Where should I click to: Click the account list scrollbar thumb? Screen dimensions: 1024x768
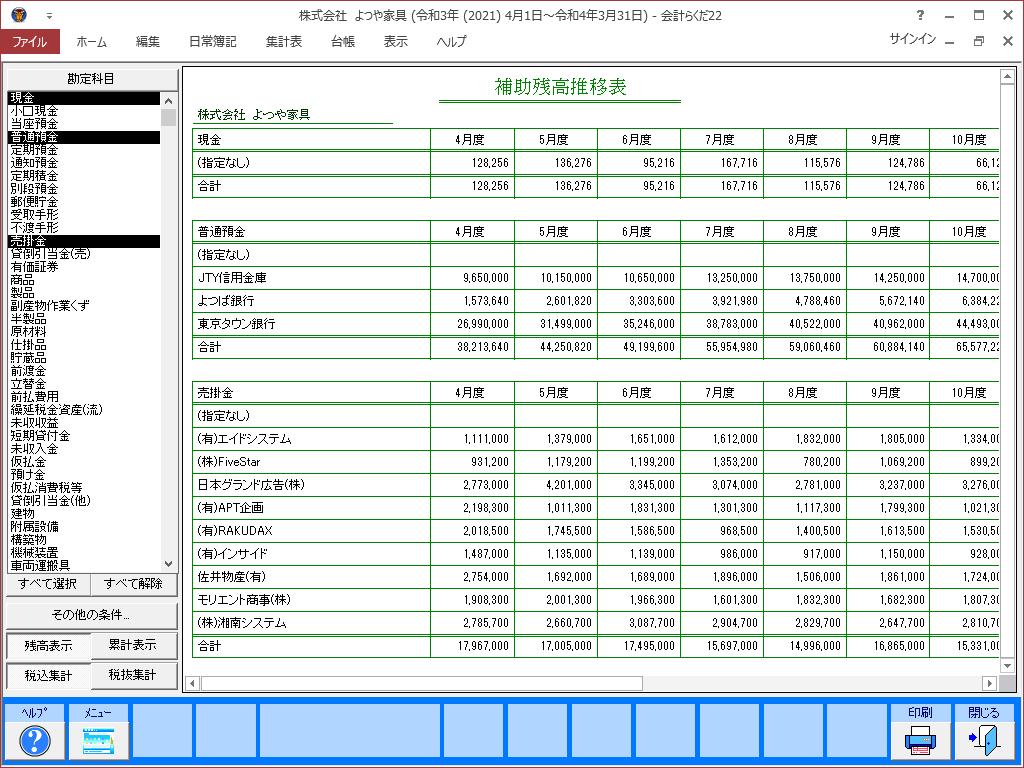click(x=168, y=118)
